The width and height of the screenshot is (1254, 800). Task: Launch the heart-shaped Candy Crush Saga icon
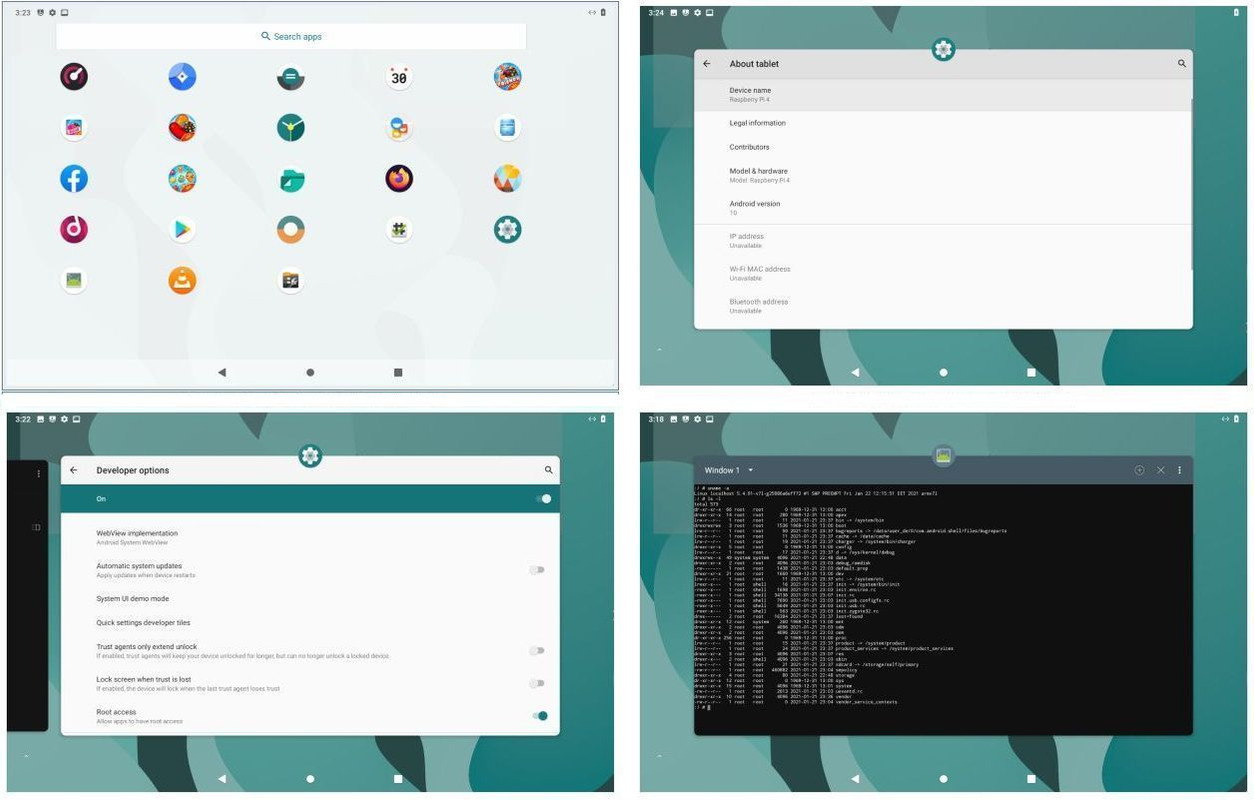182,127
